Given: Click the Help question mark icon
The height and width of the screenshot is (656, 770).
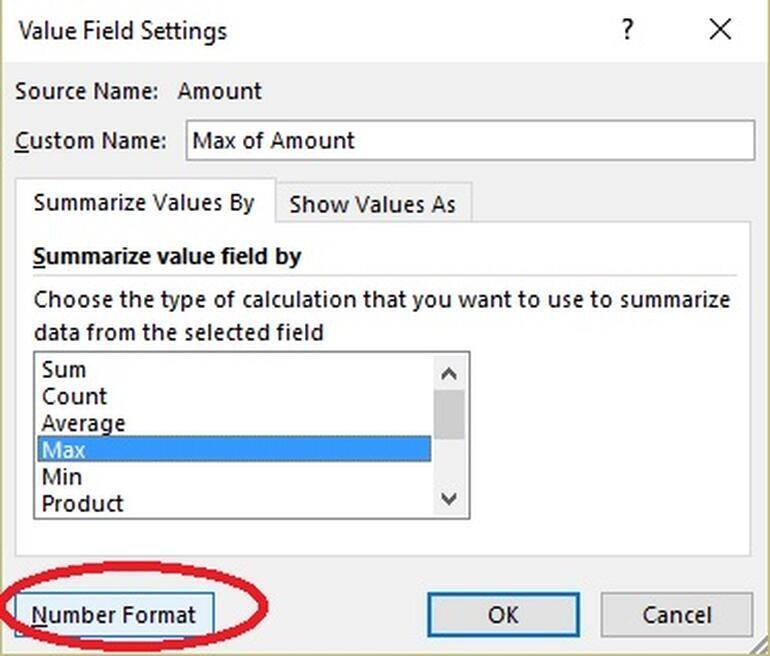Looking at the screenshot, I should pos(627,30).
